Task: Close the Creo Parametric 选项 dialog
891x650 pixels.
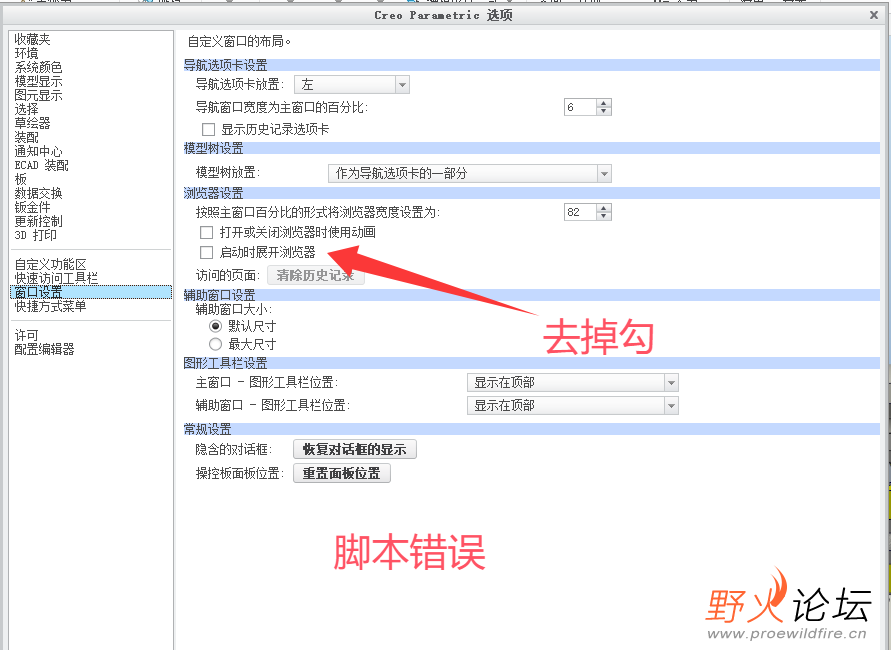Action: 874,15
